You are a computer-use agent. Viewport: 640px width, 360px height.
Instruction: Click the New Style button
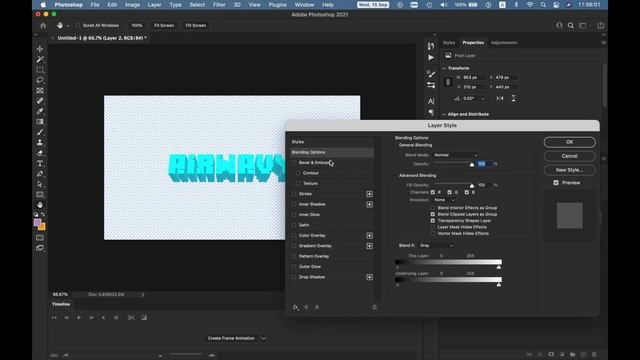[x=569, y=170]
